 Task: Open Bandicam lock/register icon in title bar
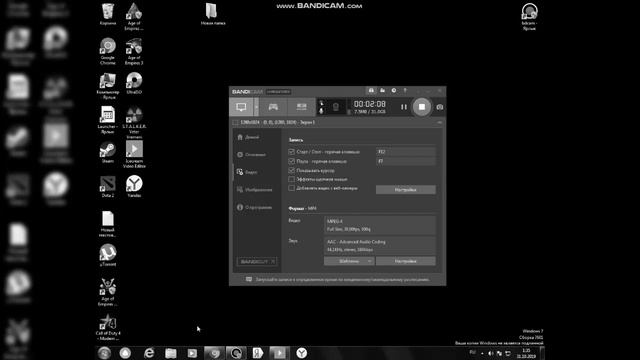371,91
